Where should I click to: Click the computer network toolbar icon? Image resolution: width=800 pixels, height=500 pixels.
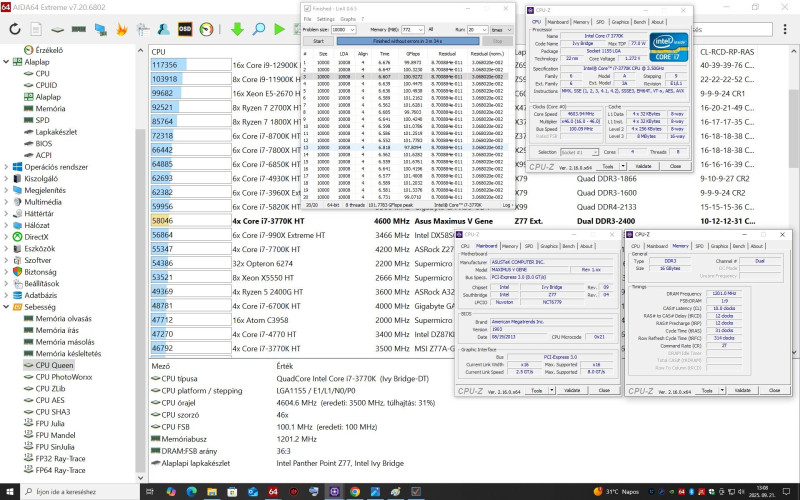101,30
